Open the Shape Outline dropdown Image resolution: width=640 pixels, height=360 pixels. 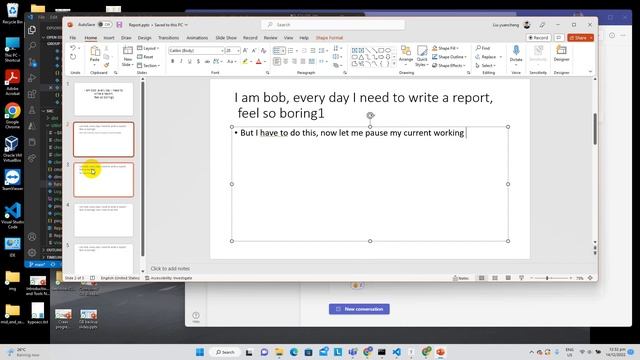(449, 57)
